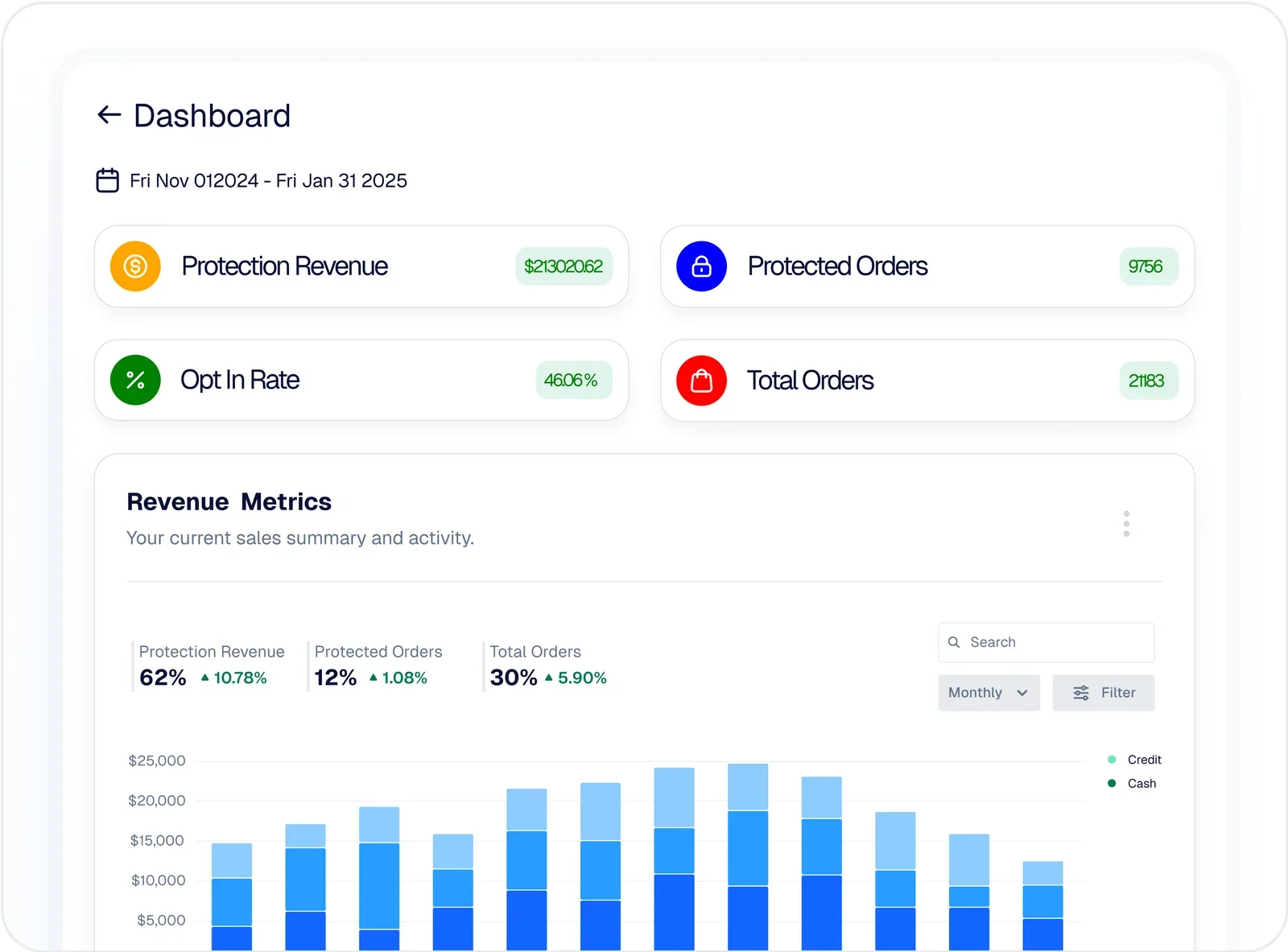This screenshot has width=1288, height=952.
Task: Focus the Search input field
Action: [1046, 642]
